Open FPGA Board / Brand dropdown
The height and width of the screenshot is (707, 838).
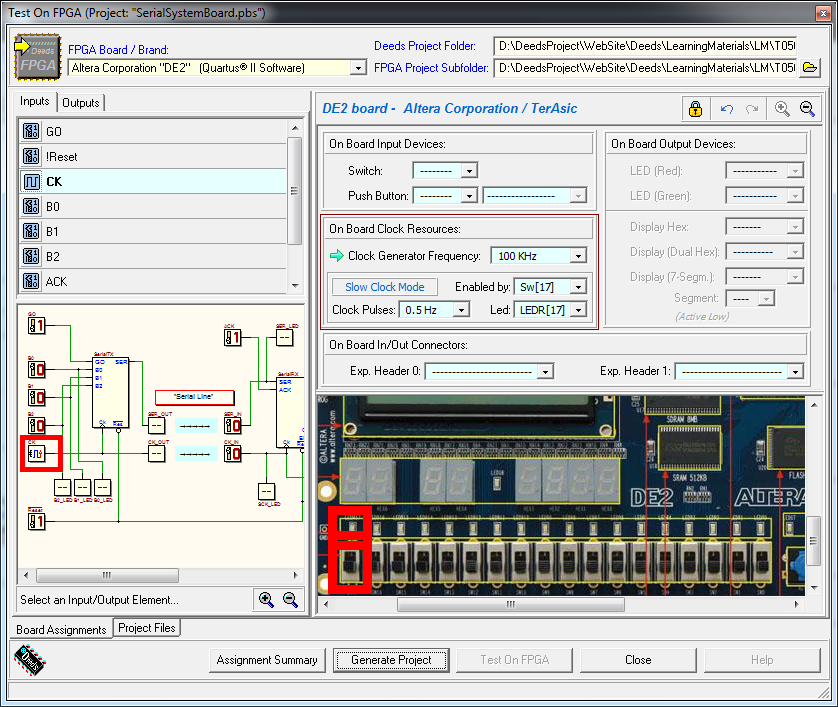click(x=358, y=68)
